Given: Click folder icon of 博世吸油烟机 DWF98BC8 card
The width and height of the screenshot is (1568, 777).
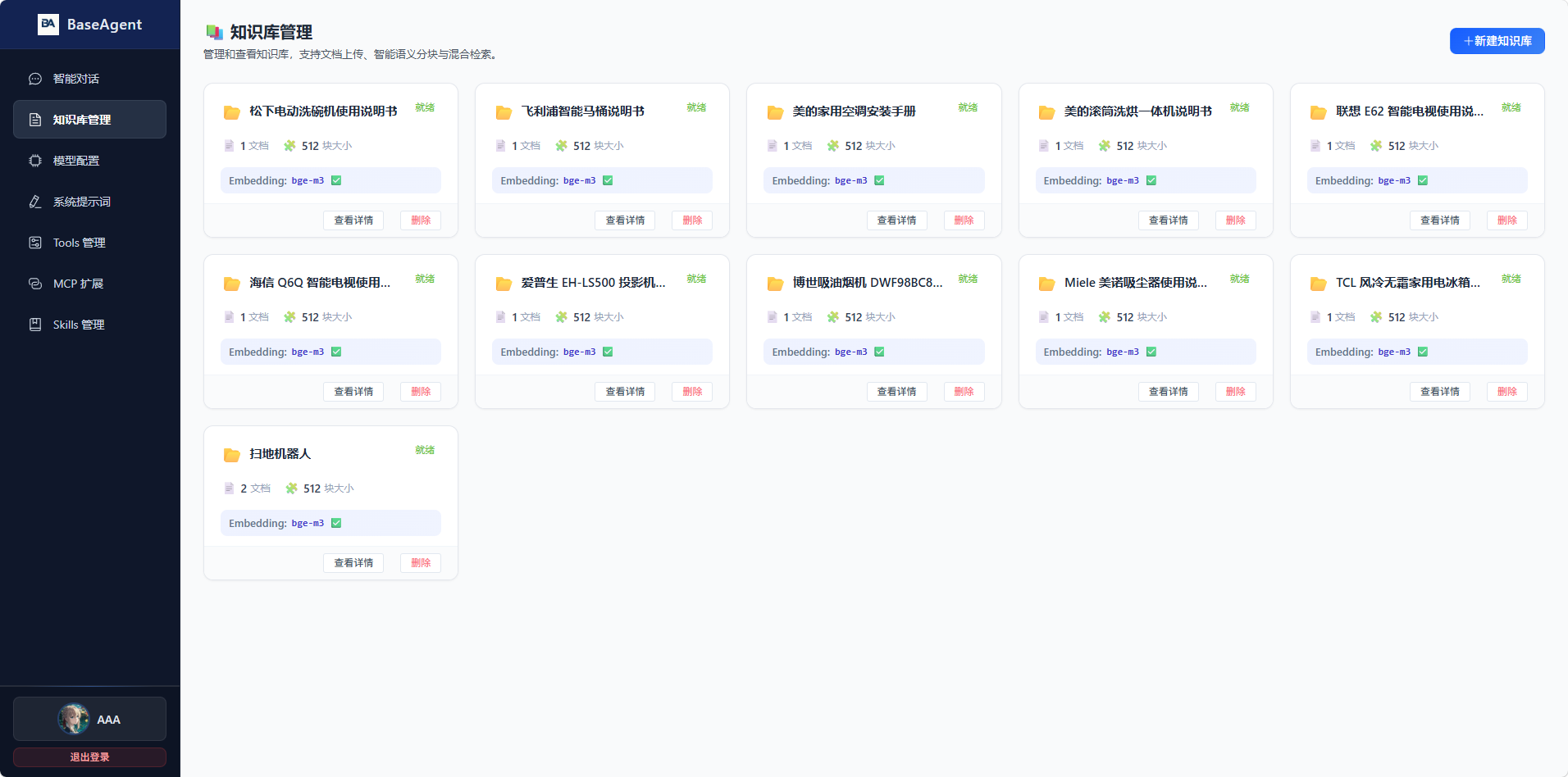Looking at the screenshot, I should coord(775,284).
